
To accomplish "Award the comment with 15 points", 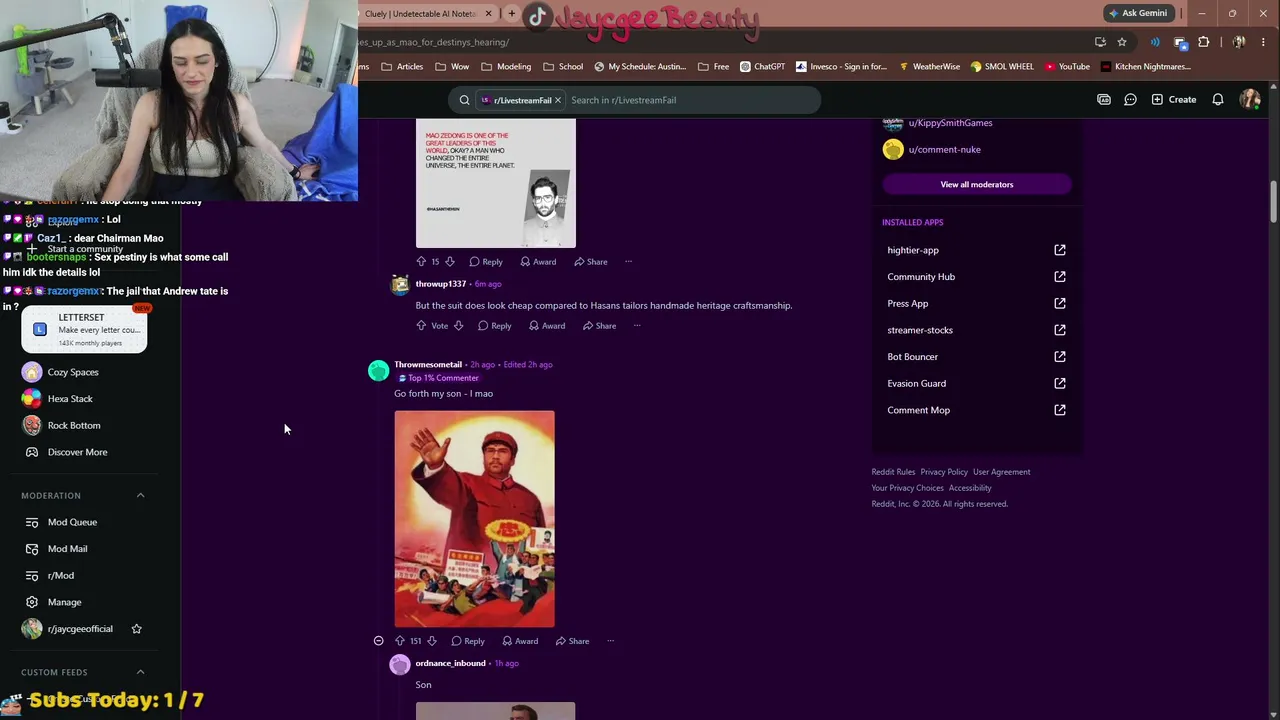I will point(538,262).
